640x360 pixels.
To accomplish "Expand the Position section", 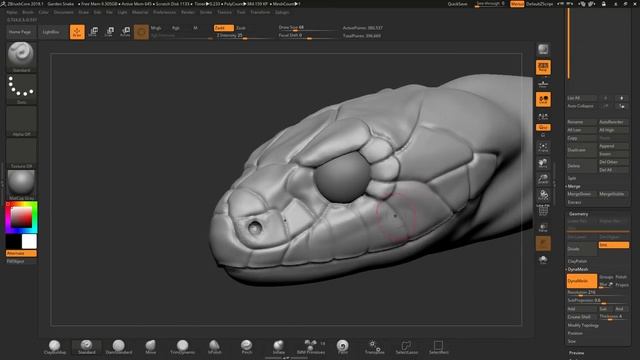I will coord(575,333).
